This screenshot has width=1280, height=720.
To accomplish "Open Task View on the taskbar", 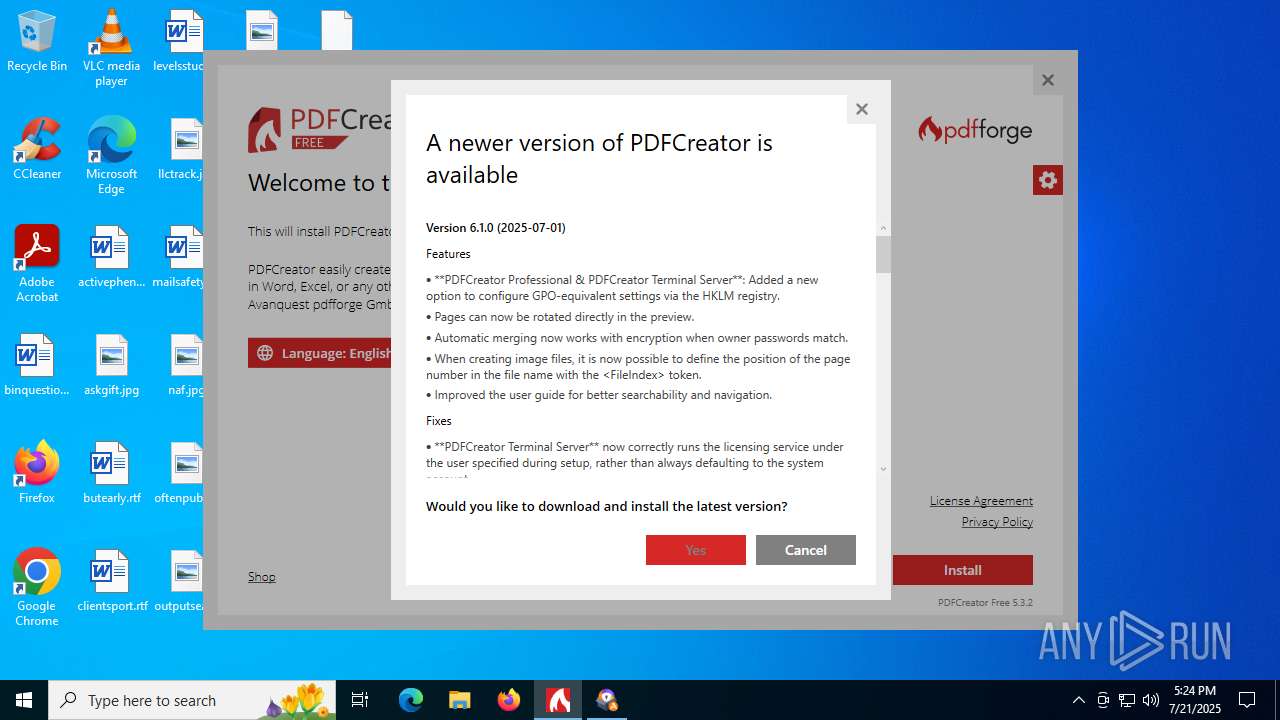I will coord(360,700).
